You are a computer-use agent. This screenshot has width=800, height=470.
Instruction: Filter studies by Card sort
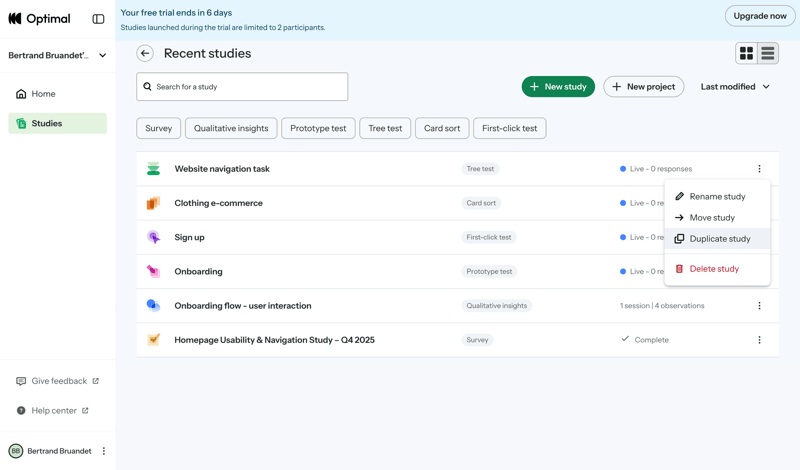pyautogui.click(x=442, y=128)
